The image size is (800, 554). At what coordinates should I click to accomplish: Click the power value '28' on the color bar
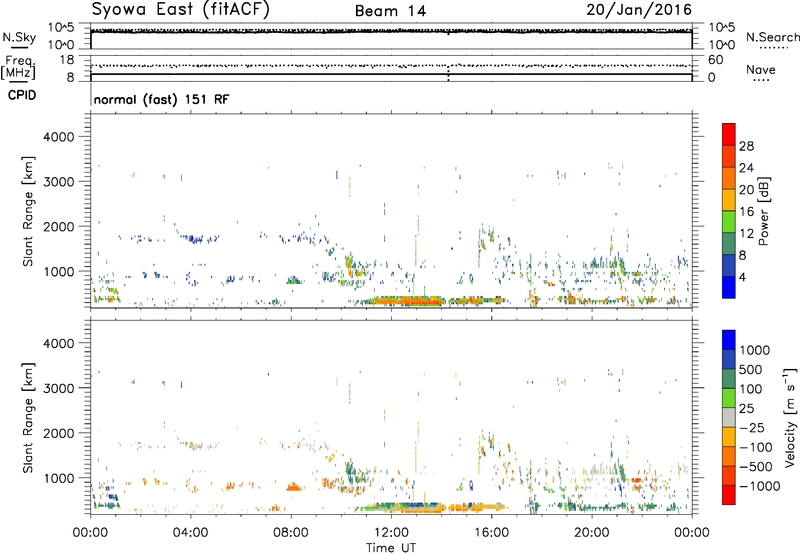(x=746, y=146)
